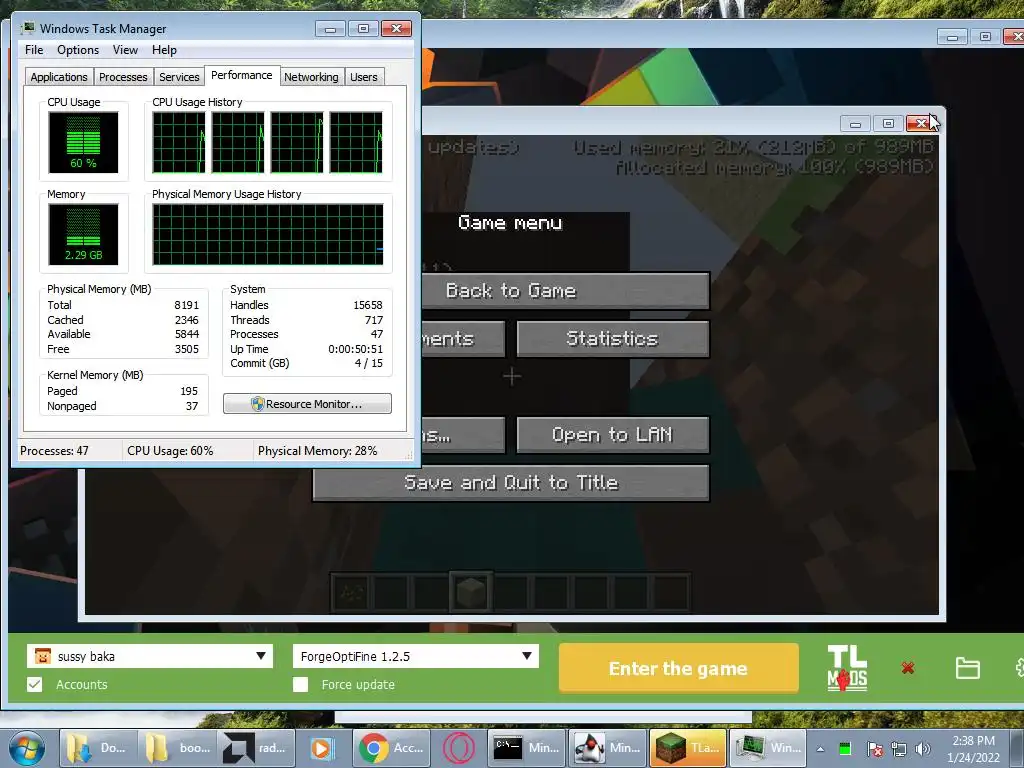
Task: Select the stone block hotbar slot
Action: coord(471,592)
